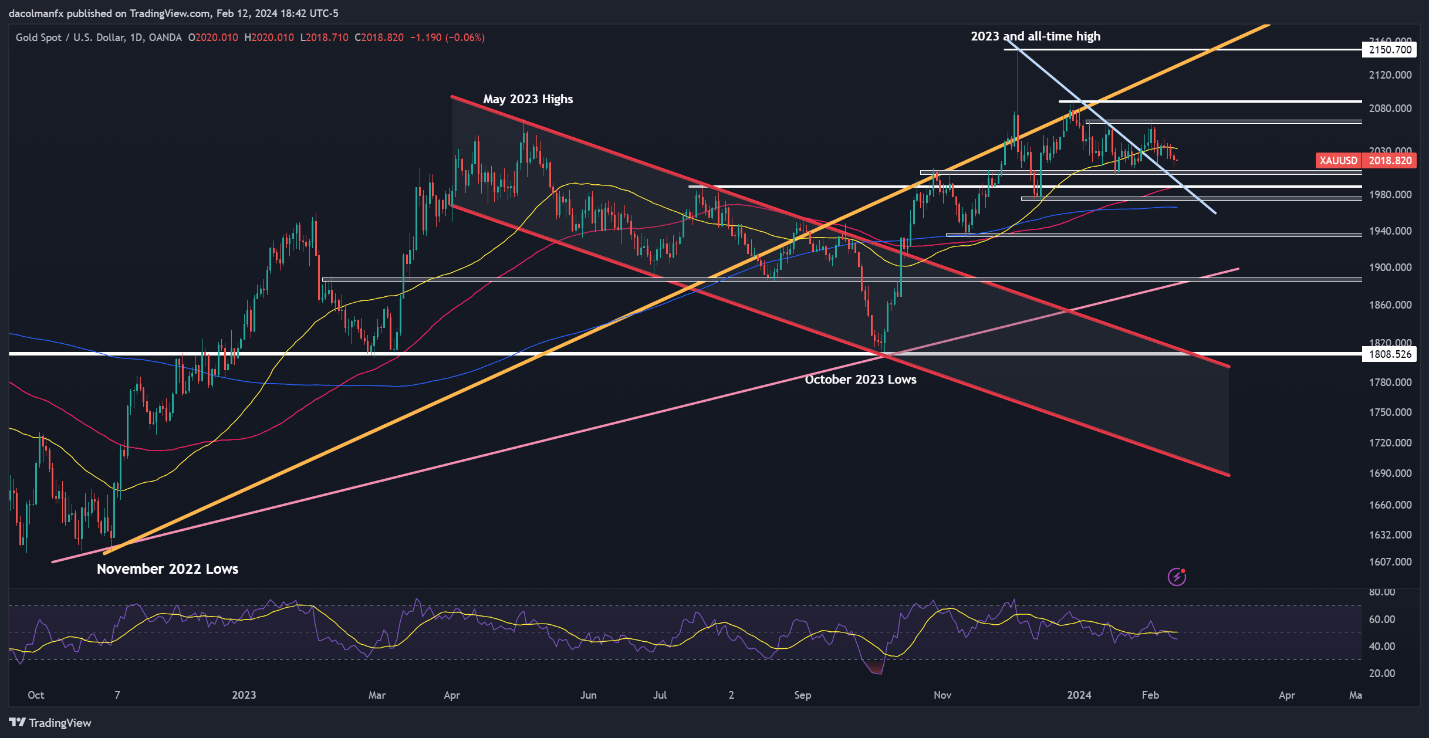Click the 1660.000 price axis value
This screenshot has height=738, width=1429.
(x=1392, y=505)
